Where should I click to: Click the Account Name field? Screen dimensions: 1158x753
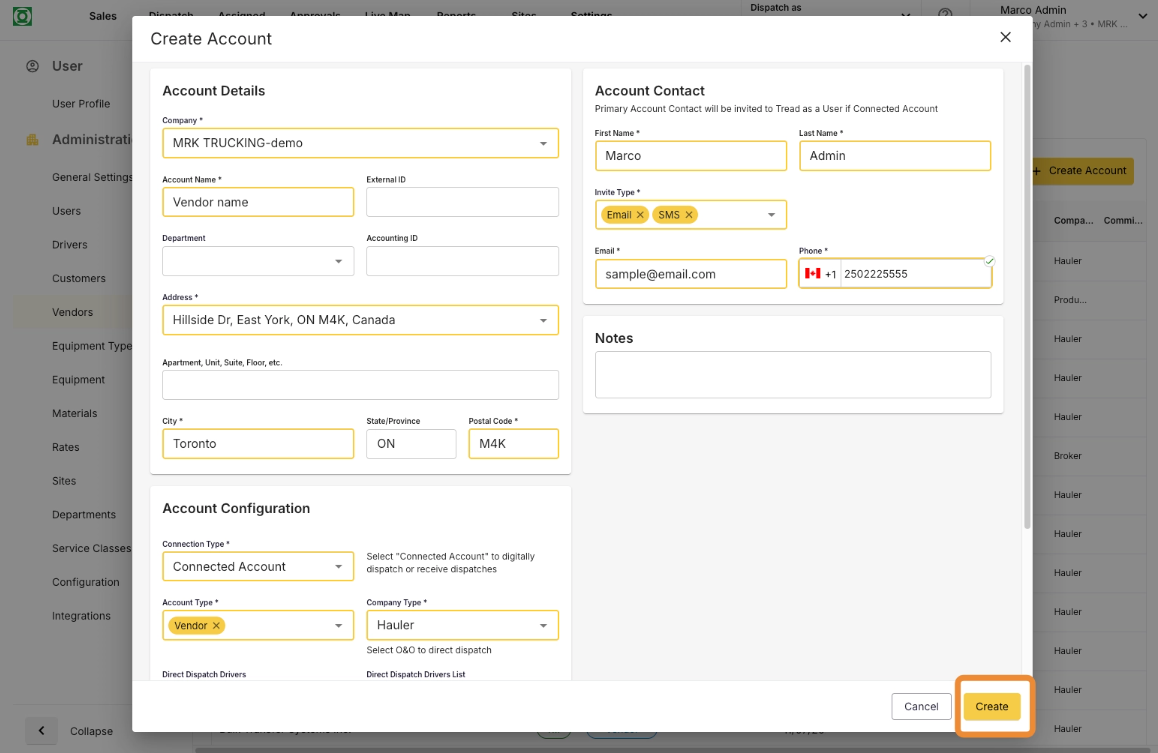pyautogui.click(x=258, y=202)
